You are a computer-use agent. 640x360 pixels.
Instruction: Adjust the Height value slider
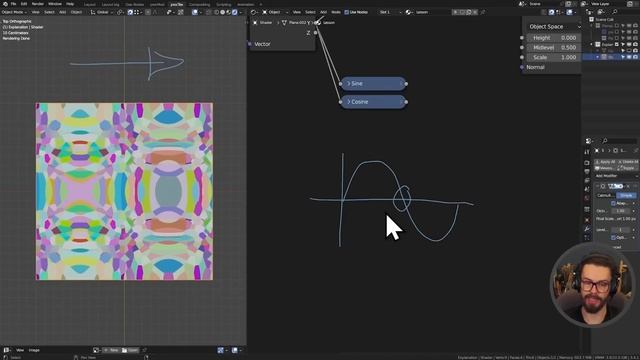pyautogui.click(x=554, y=38)
